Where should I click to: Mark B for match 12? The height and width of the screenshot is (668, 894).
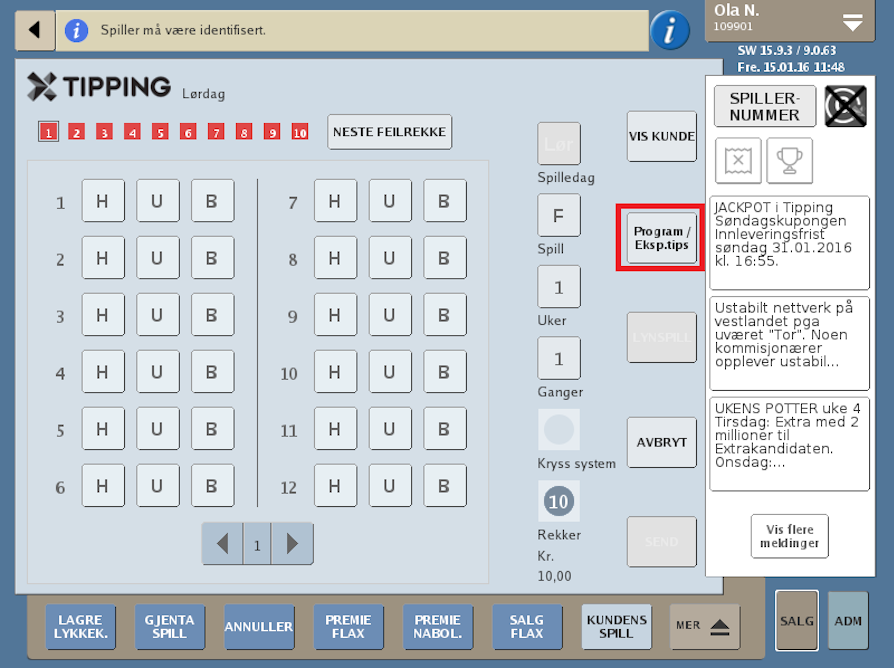coord(445,486)
